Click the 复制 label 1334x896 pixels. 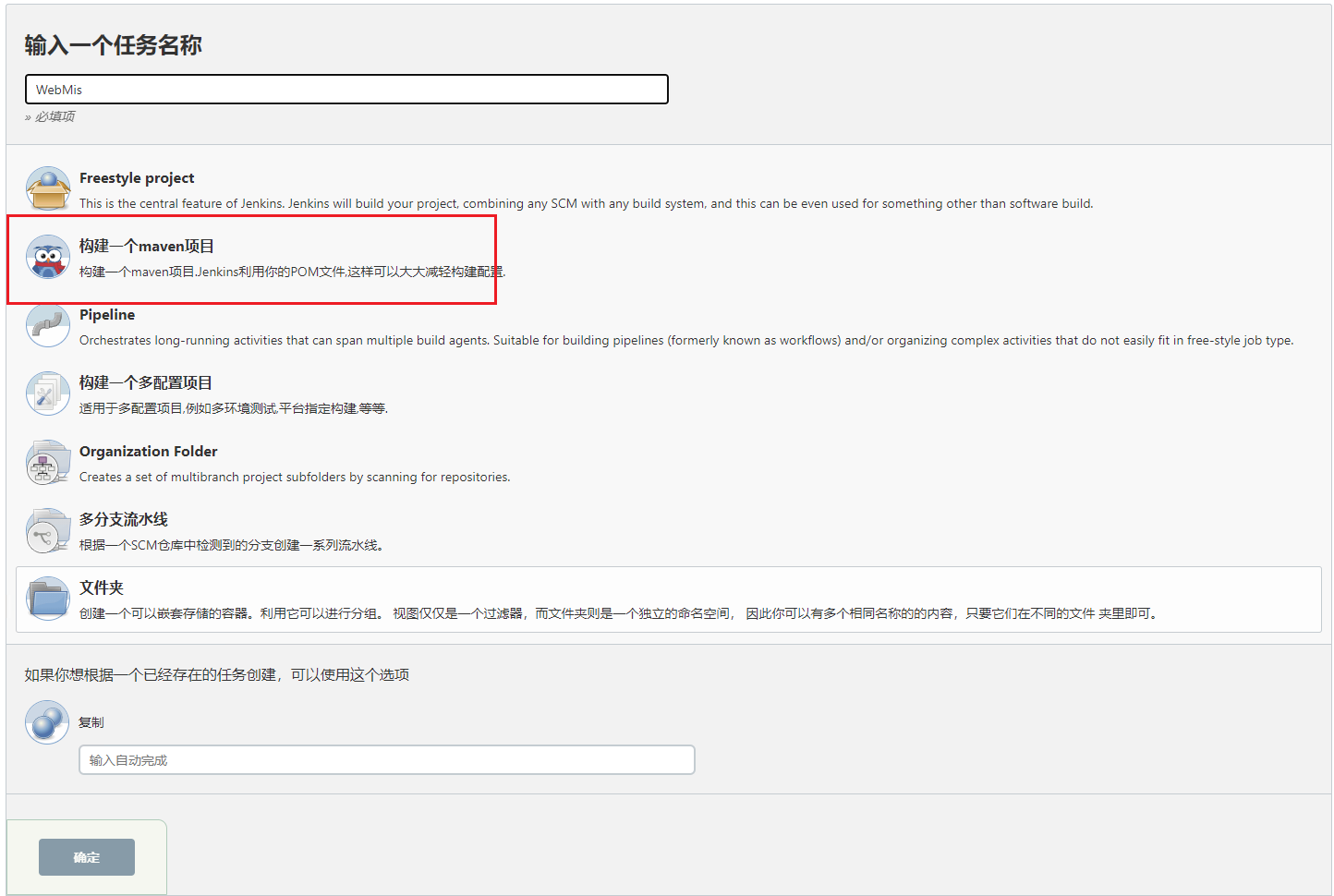[x=91, y=722]
